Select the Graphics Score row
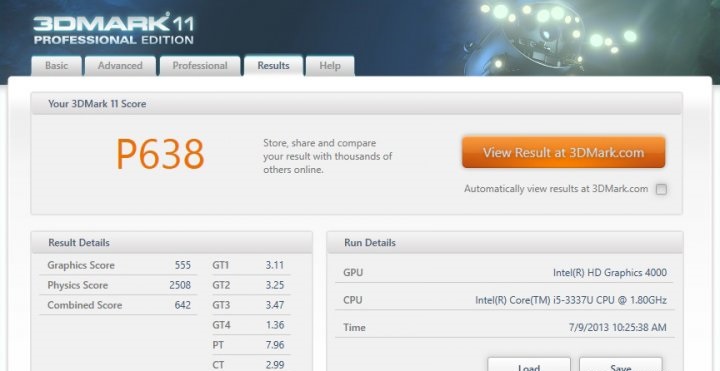This screenshot has height=371, width=720. tap(118, 265)
